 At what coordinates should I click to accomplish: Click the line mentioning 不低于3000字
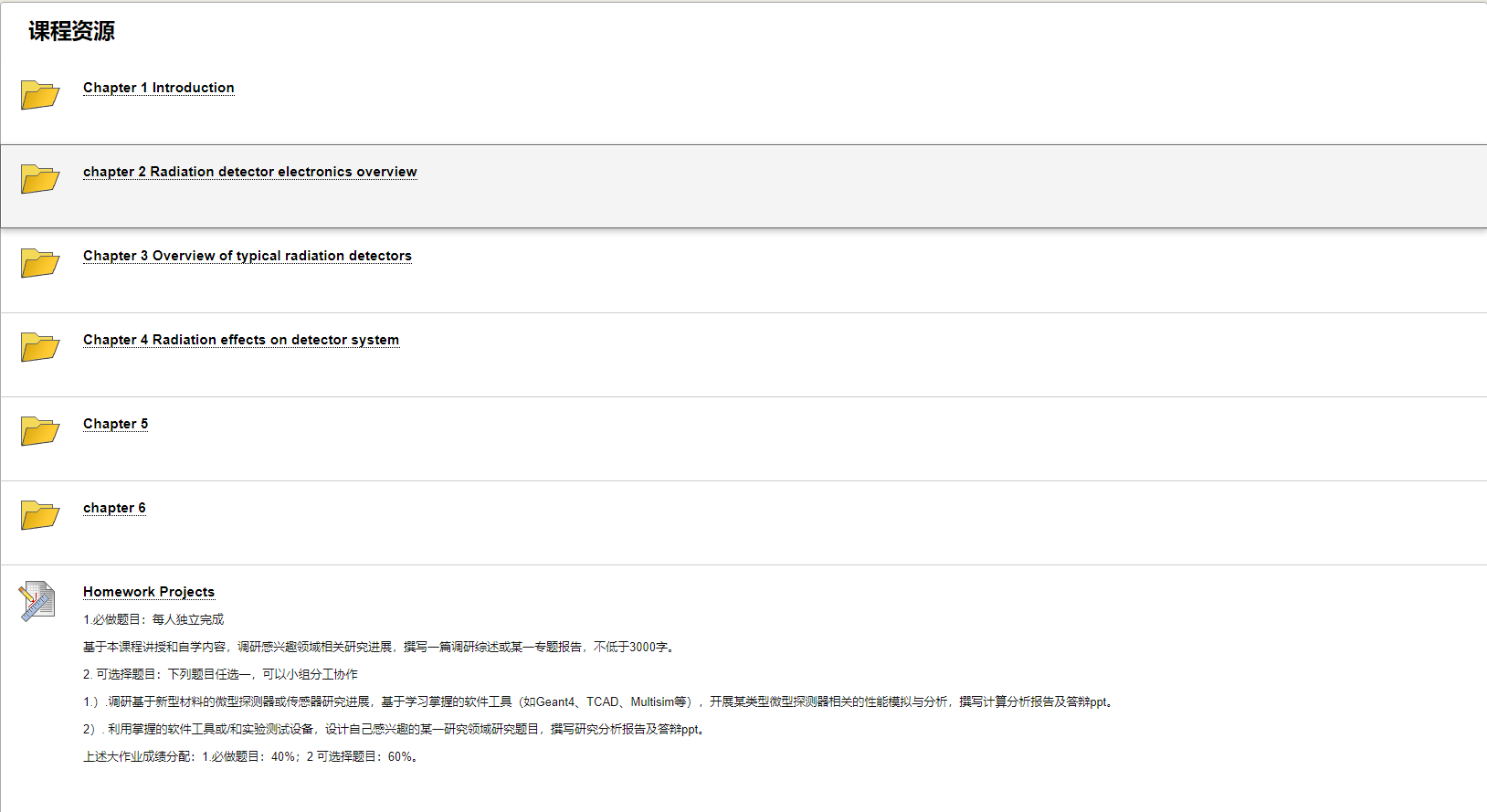point(380,647)
